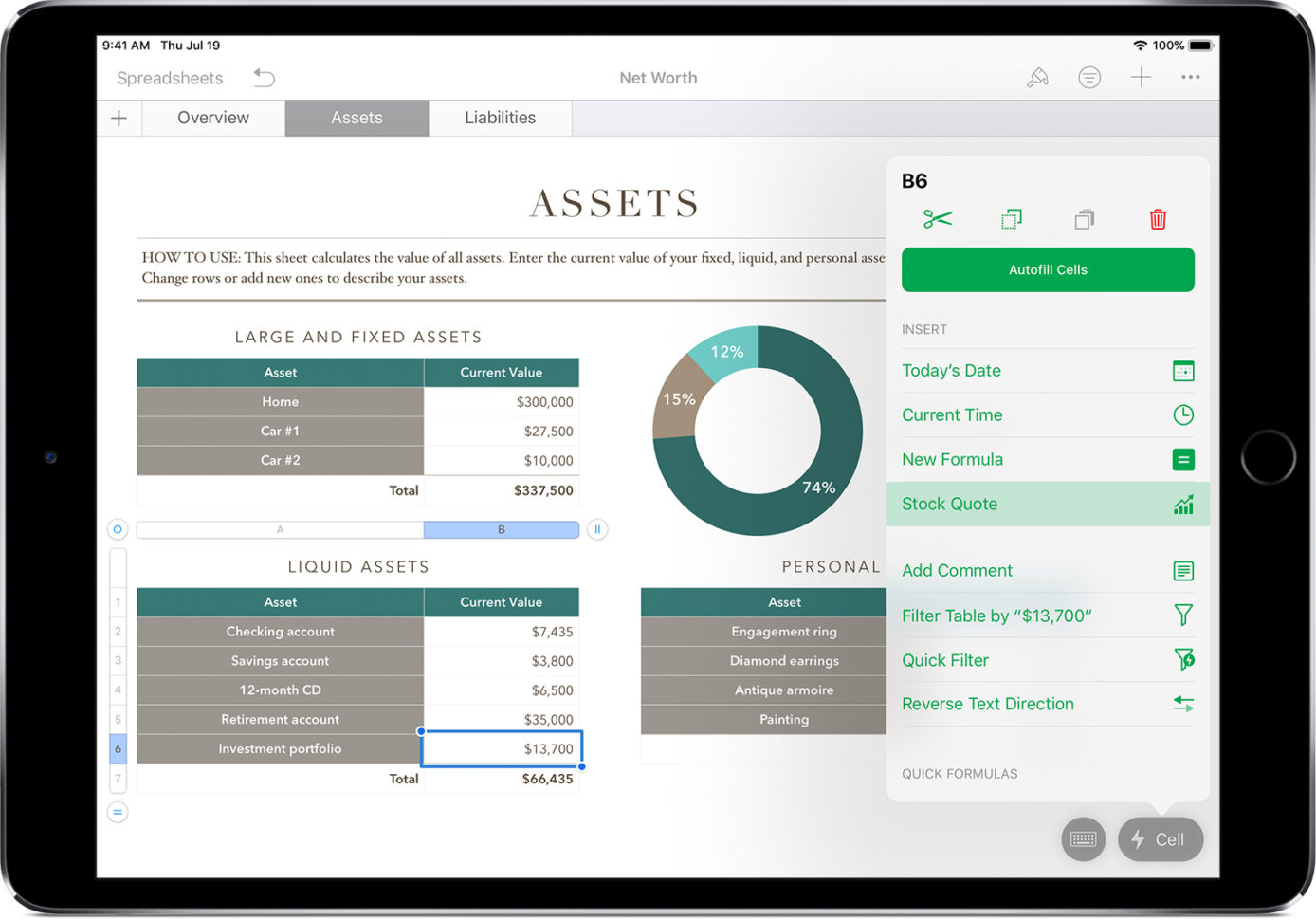1316x920 pixels.
Task: Cut cell B6 with the scissors icon
Action: pyautogui.click(x=936, y=219)
